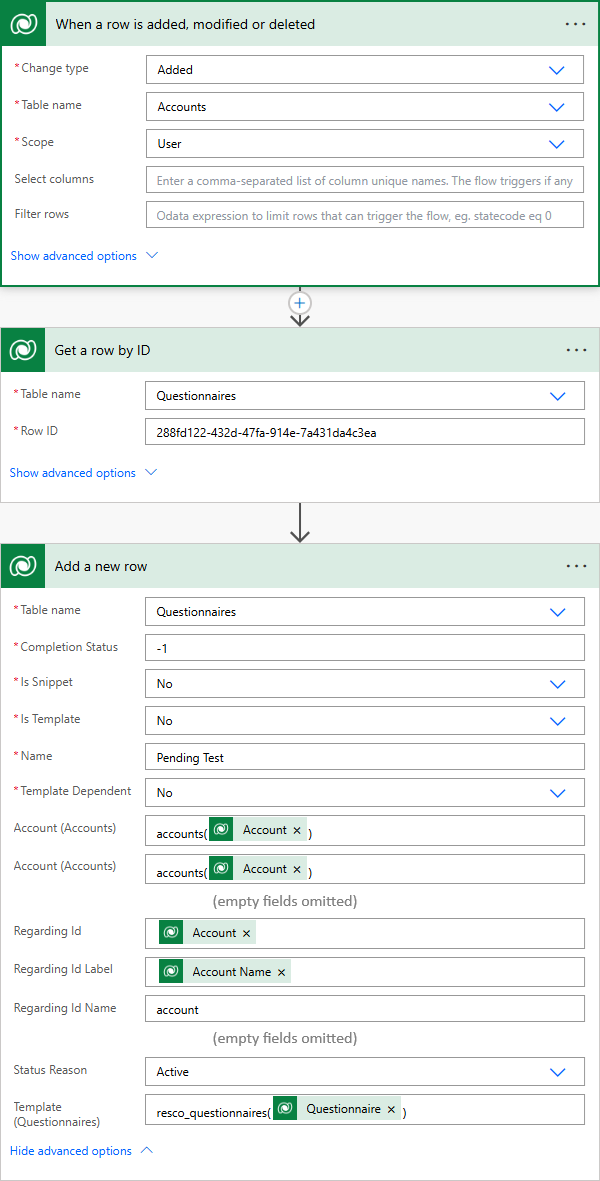Click Regarding Id Name field showing account
Viewport: 600px width, 1181px height.
click(x=365, y=1009)
